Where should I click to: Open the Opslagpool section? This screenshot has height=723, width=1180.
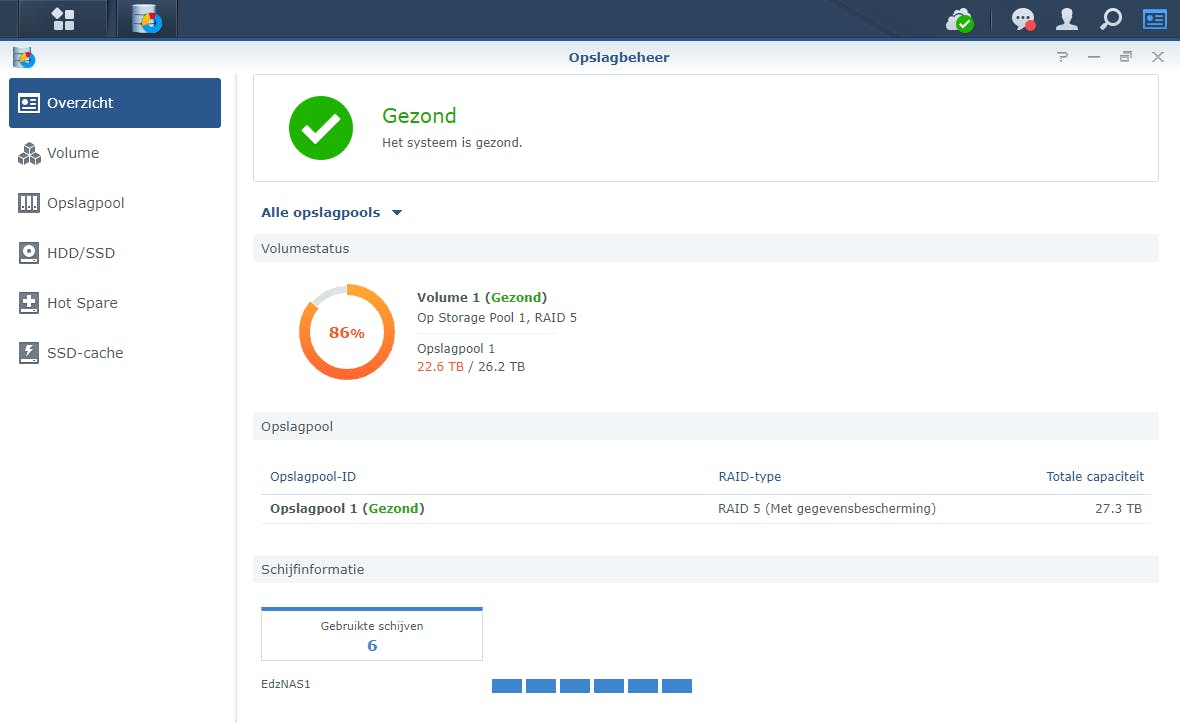(x=115, y=203)
